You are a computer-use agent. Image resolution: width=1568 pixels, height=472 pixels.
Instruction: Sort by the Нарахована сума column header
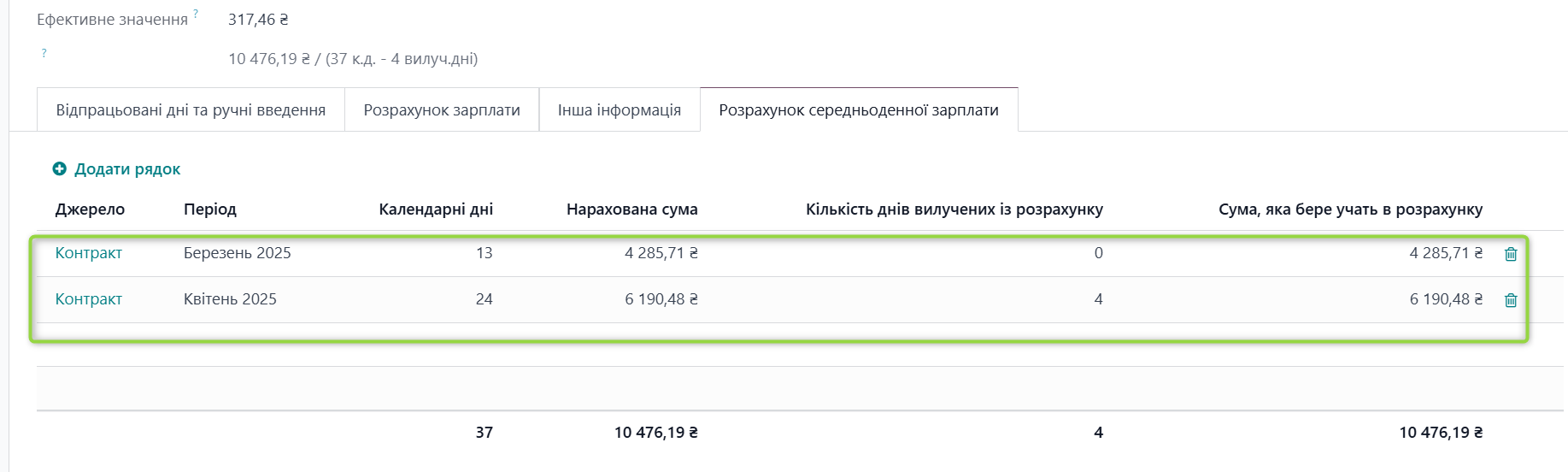click(x=631, y=209)
